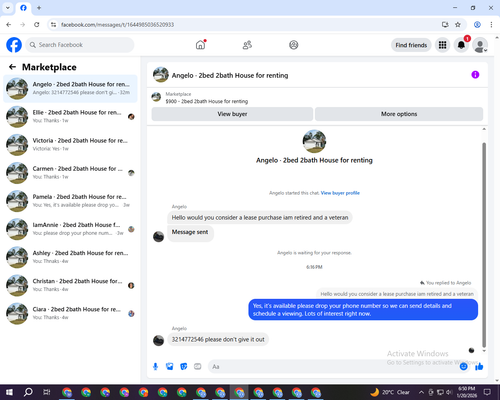Screen dimensions: 500x400
Task: Click the site information icon in address bar
Action: [53, 25]
